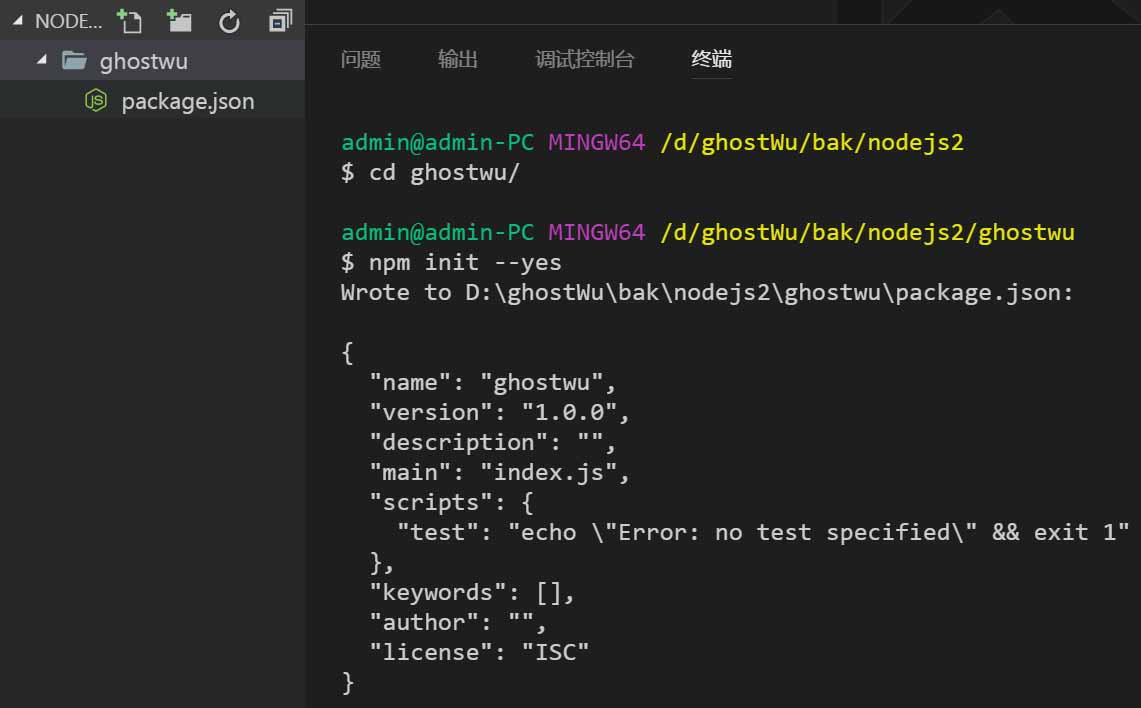
Task: Click the ghostwu folder icon
Action: click(74, 61)
